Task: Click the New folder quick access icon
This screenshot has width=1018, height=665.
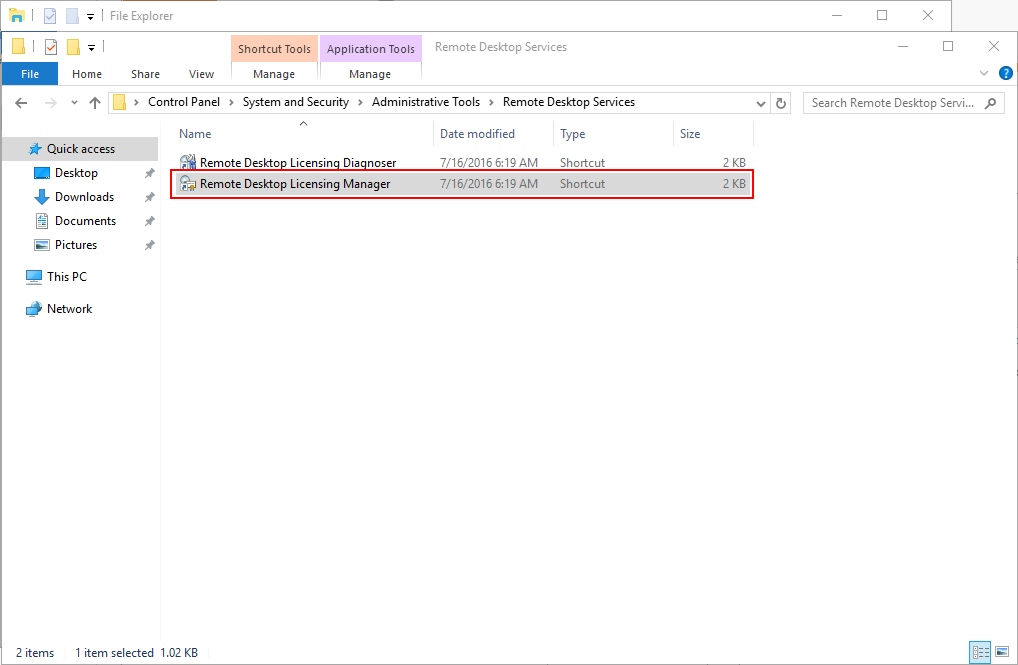Action: 73,47
